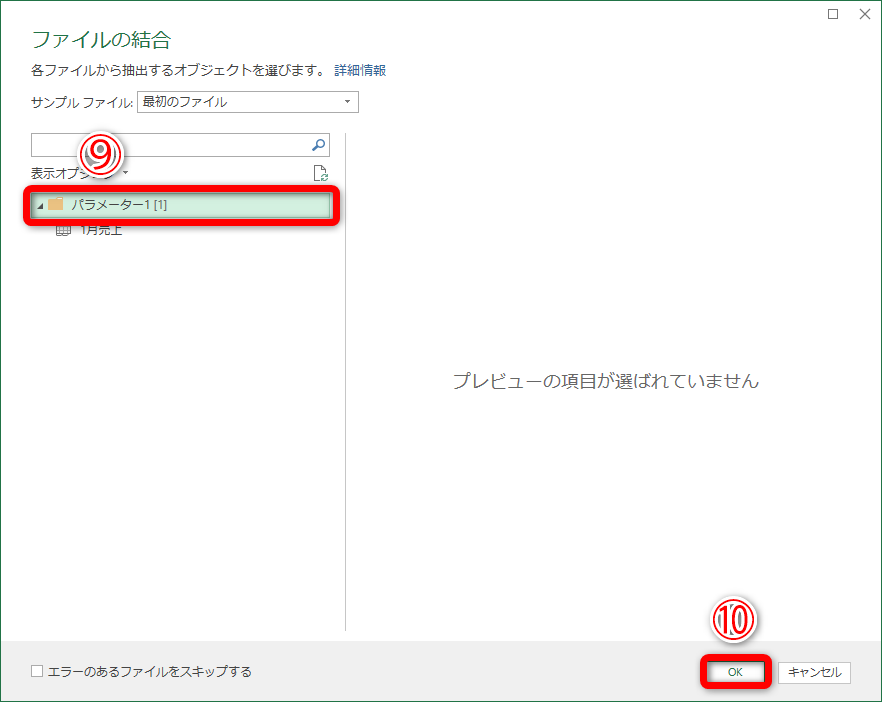882x702 pixels.
Task: Open the サンプルファイル dropdown
Action: 345,102
